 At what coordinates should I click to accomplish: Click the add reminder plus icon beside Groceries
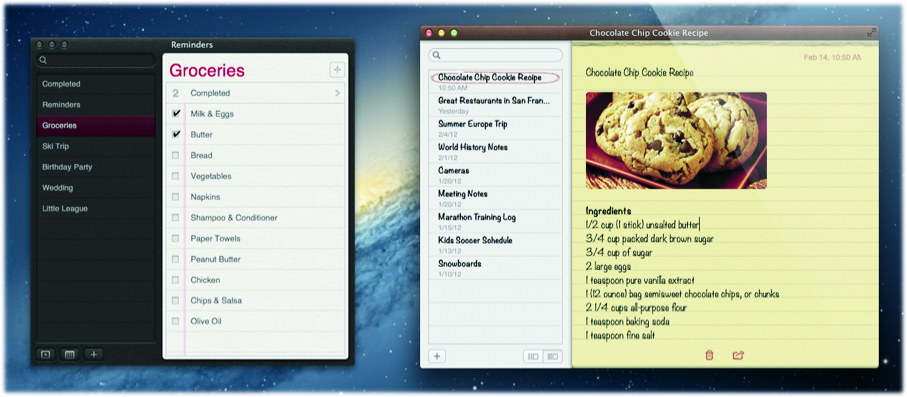(337, 70)
